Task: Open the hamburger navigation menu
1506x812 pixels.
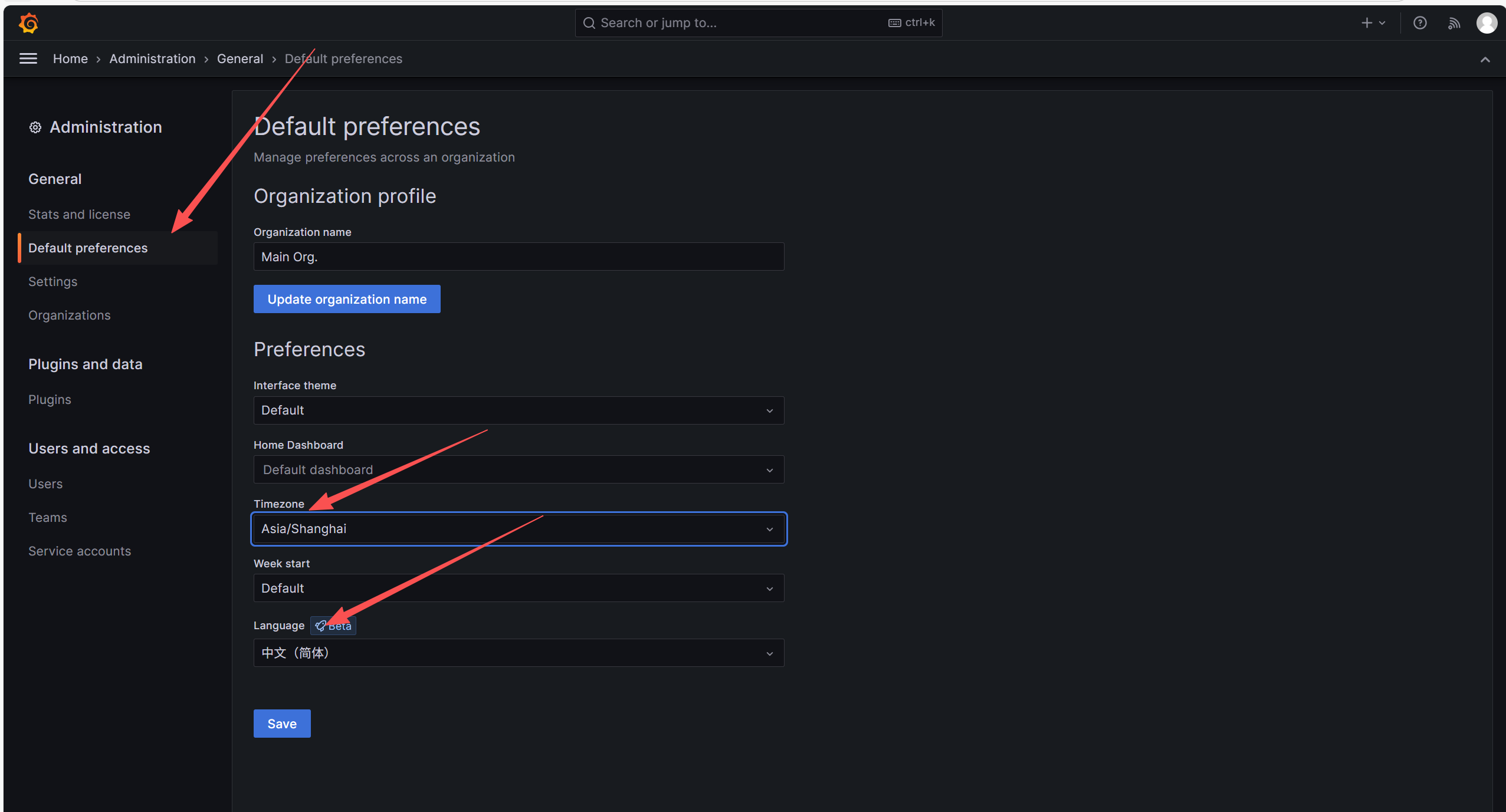Action: 28,58
